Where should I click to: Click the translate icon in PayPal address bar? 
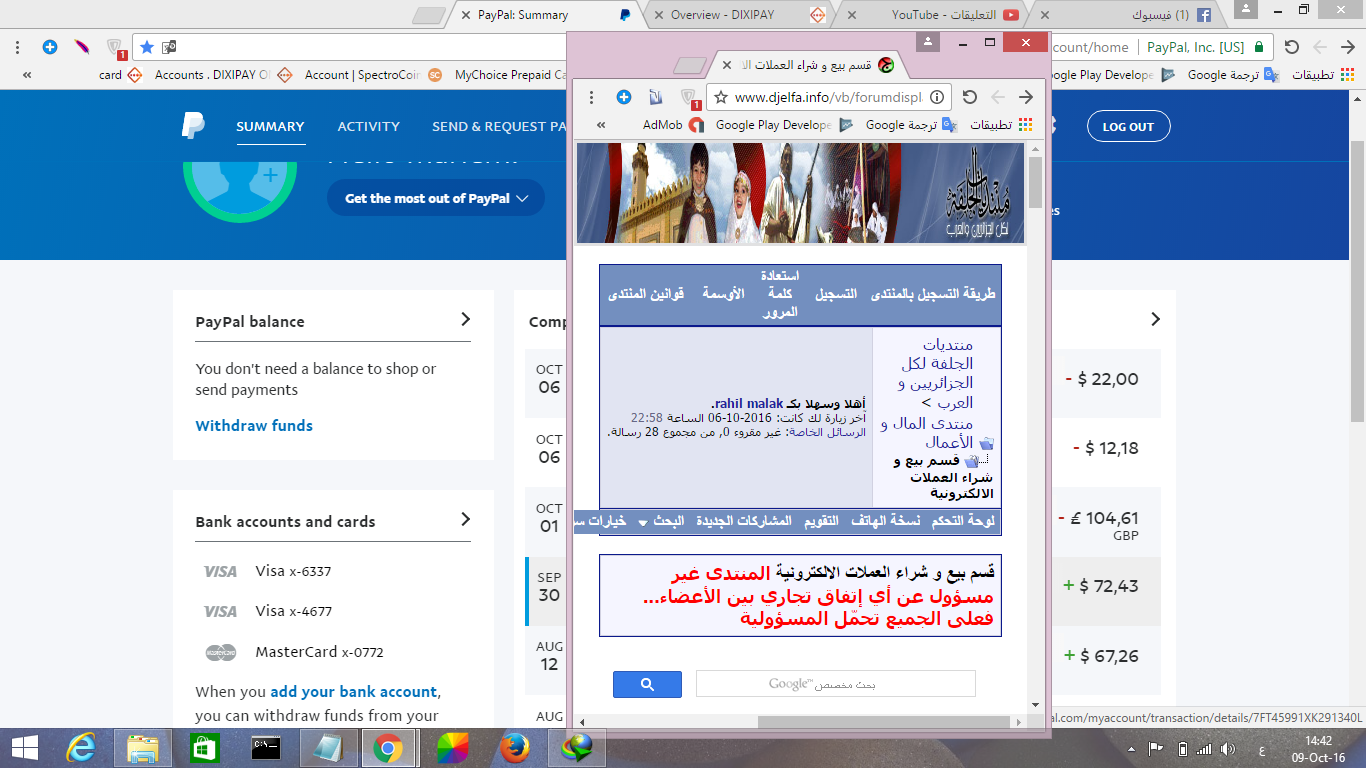(170, 47)
